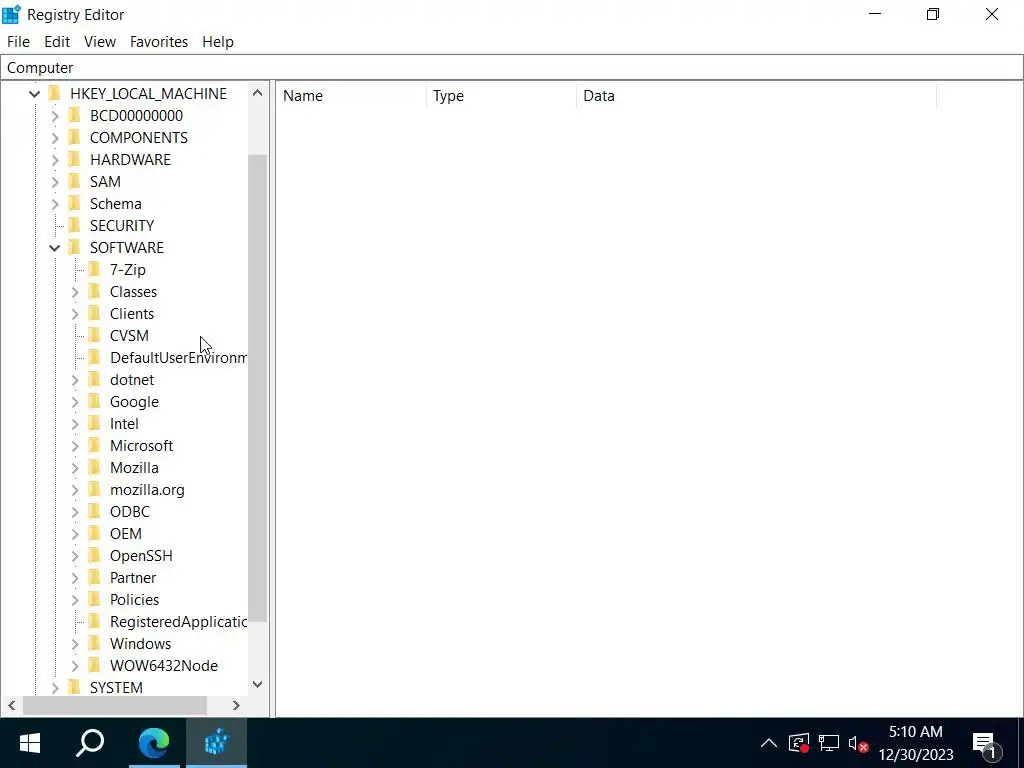Open taskbar Search
This screenshot has width=1024, height=768.
pos(90,743)
